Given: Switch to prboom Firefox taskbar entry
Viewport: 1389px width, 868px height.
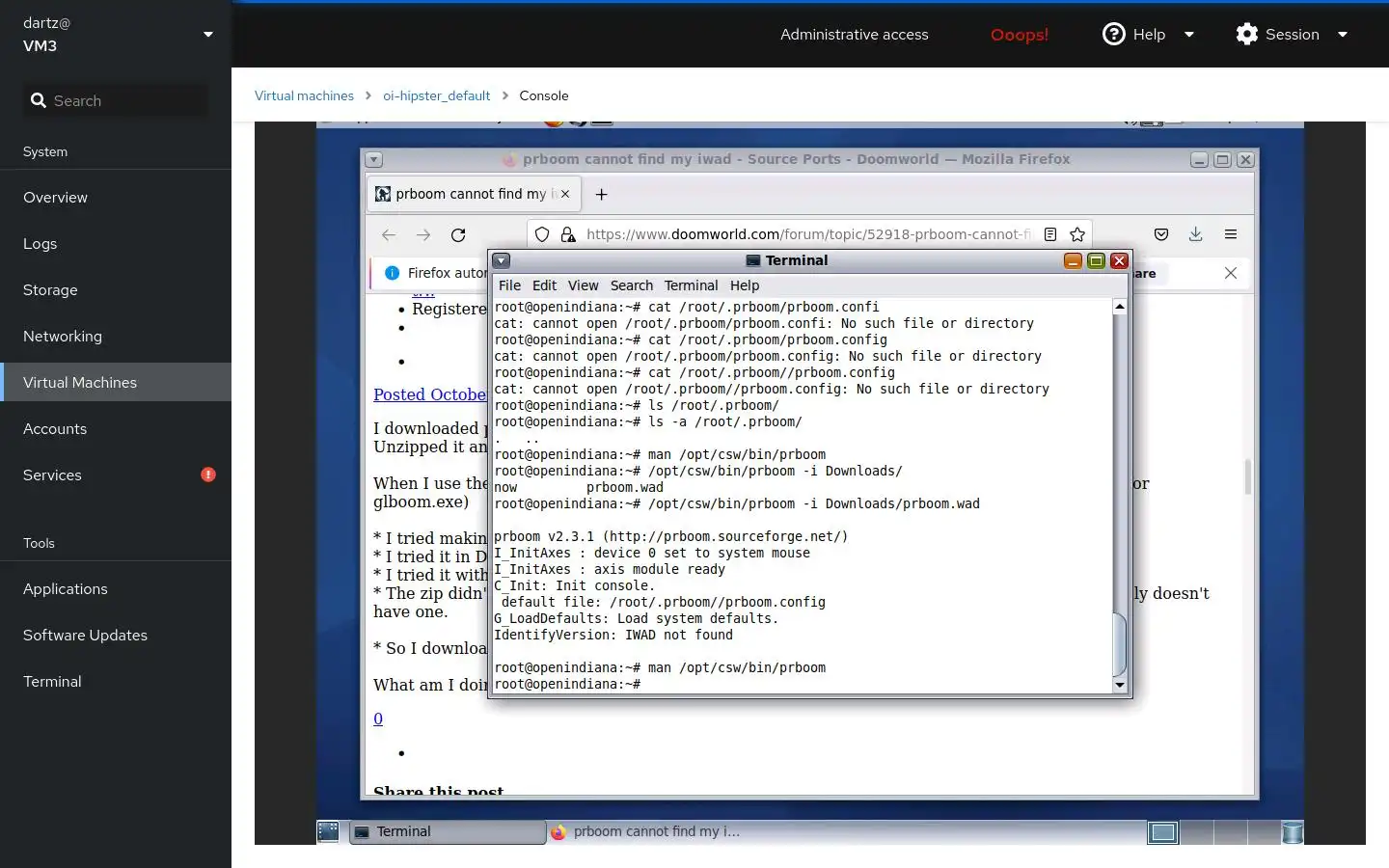Looking at the screenshot, I should (644, 831).
